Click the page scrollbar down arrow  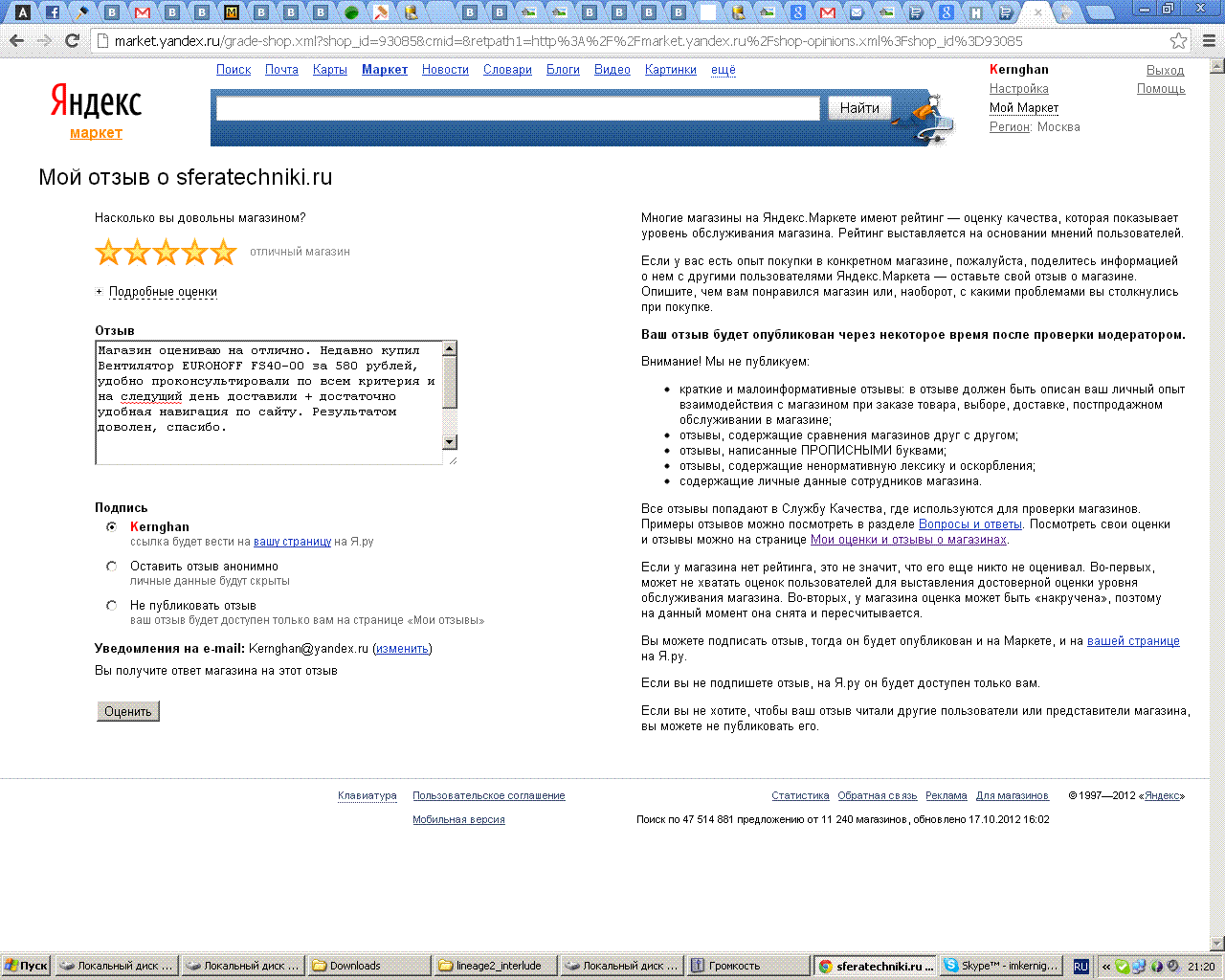pos(1217,944)
